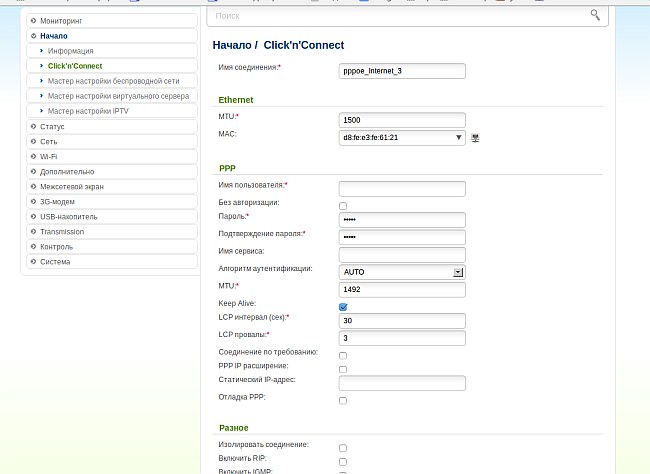The height and width of the screenshot is (474, 650).
Task: Select Мастер настройки беспроводной сети
Action: coord(113,80)
